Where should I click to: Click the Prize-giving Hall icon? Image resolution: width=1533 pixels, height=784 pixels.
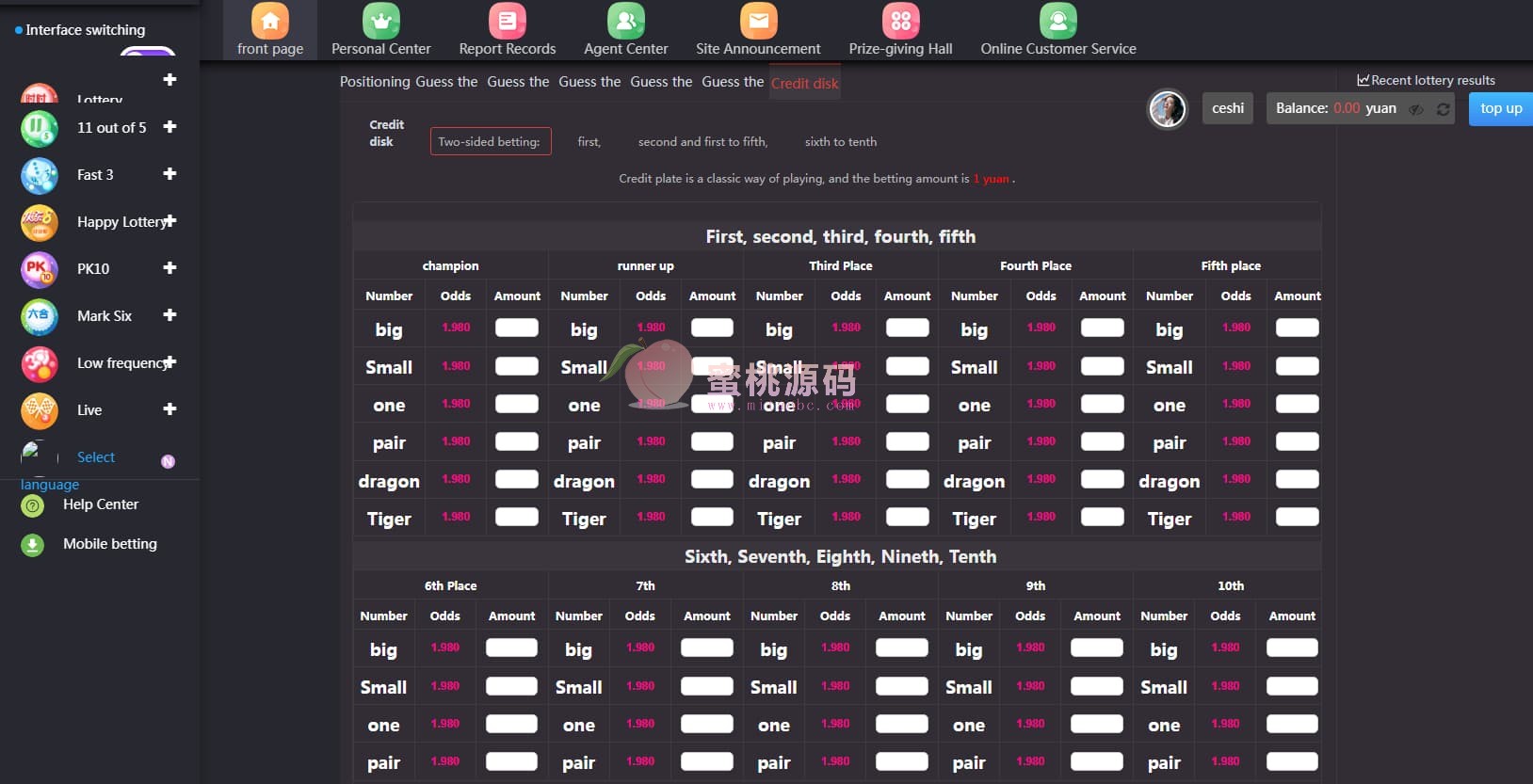[x=900, y=21]
